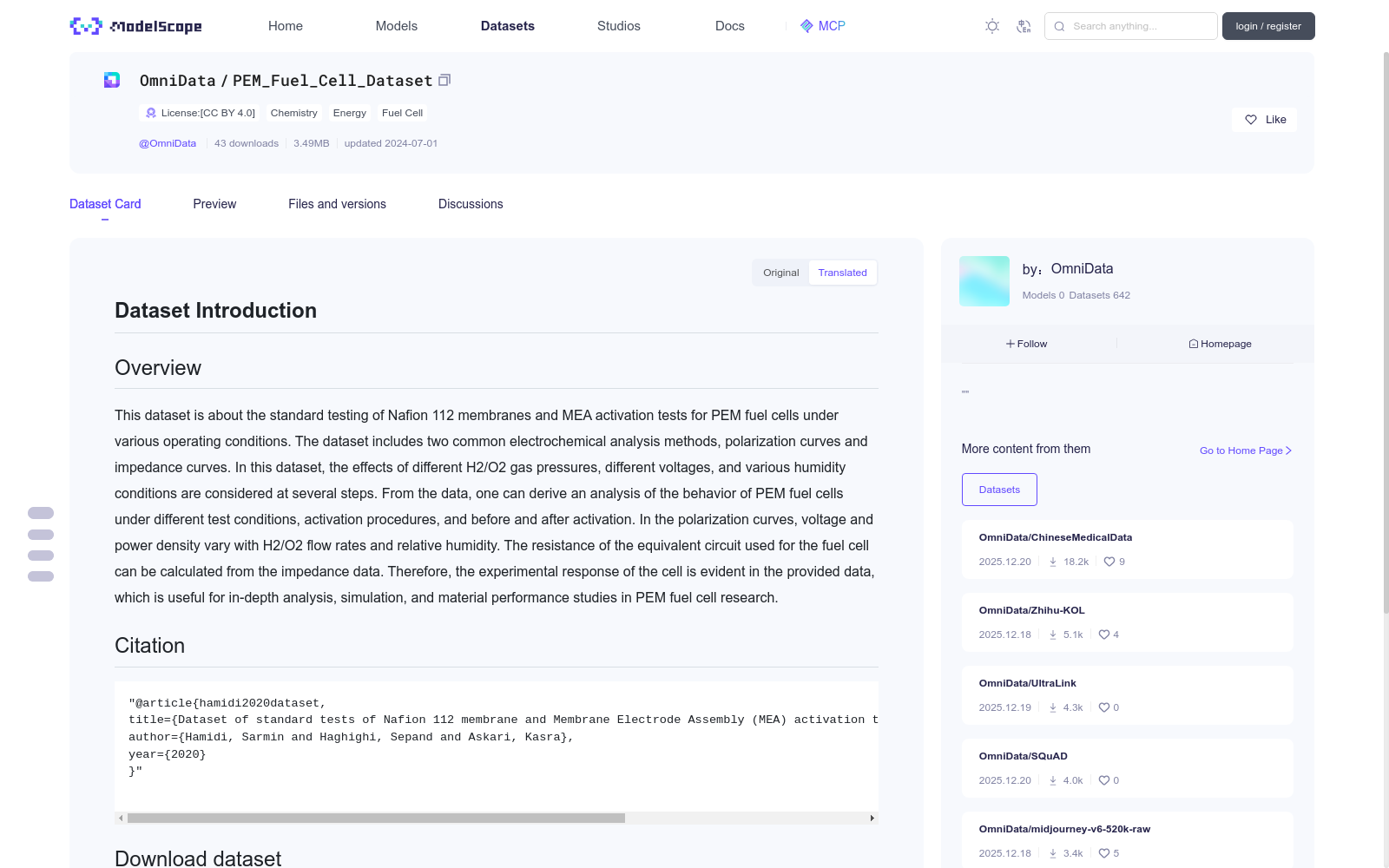The height and width of the screenshot is (868, 1389).
Task: Select the Datasets tab under More content
Action: click(x=999, y=490)
